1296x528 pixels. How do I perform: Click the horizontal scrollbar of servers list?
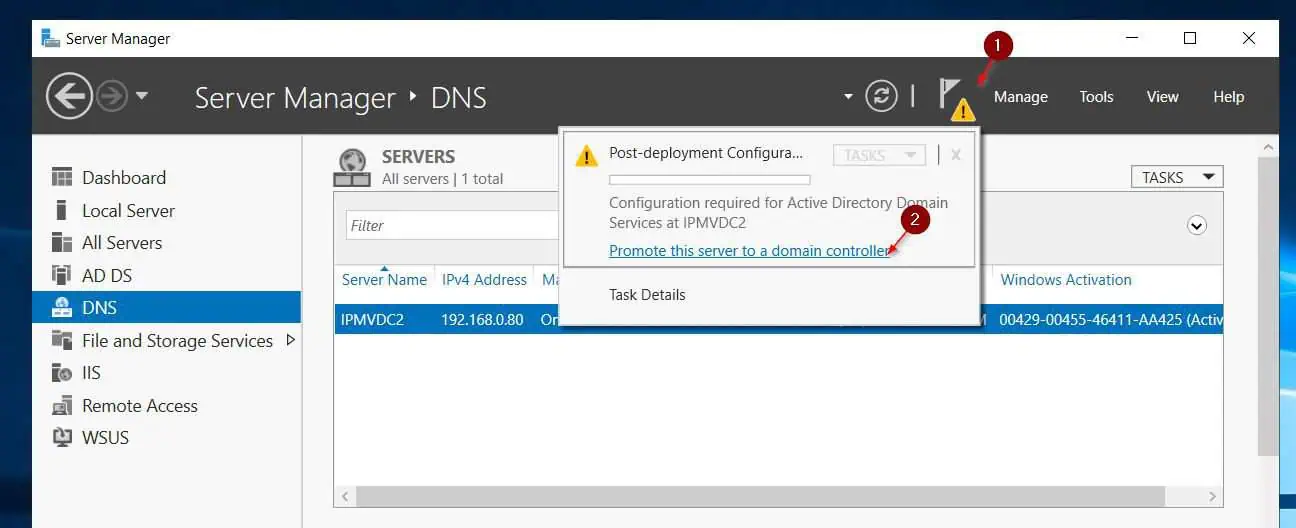[x=760, y=496]
